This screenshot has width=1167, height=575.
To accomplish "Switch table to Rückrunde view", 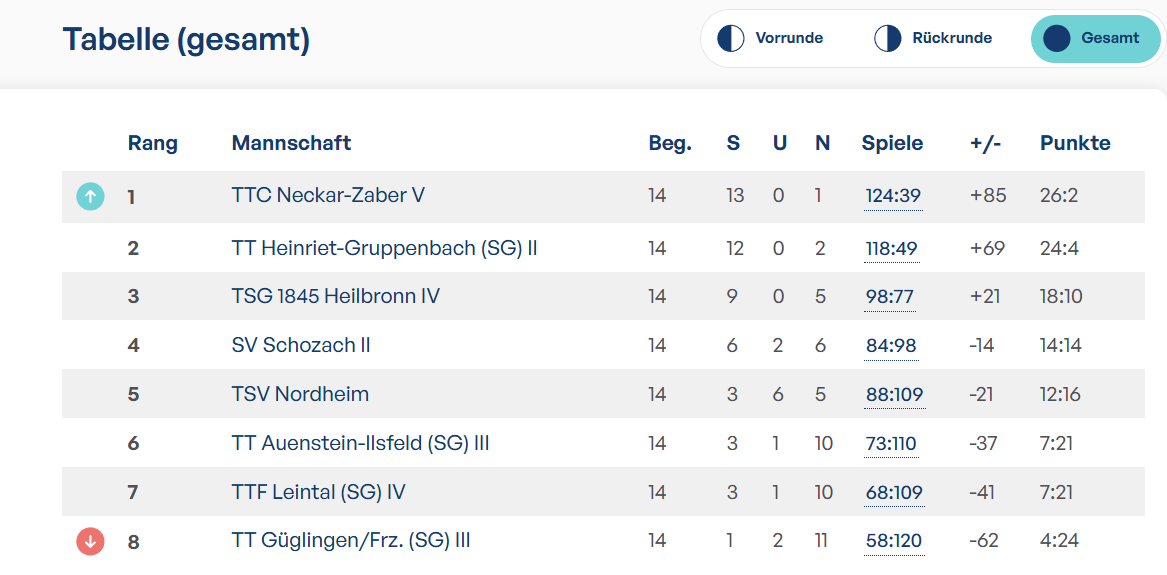I will tap(933, 38).
